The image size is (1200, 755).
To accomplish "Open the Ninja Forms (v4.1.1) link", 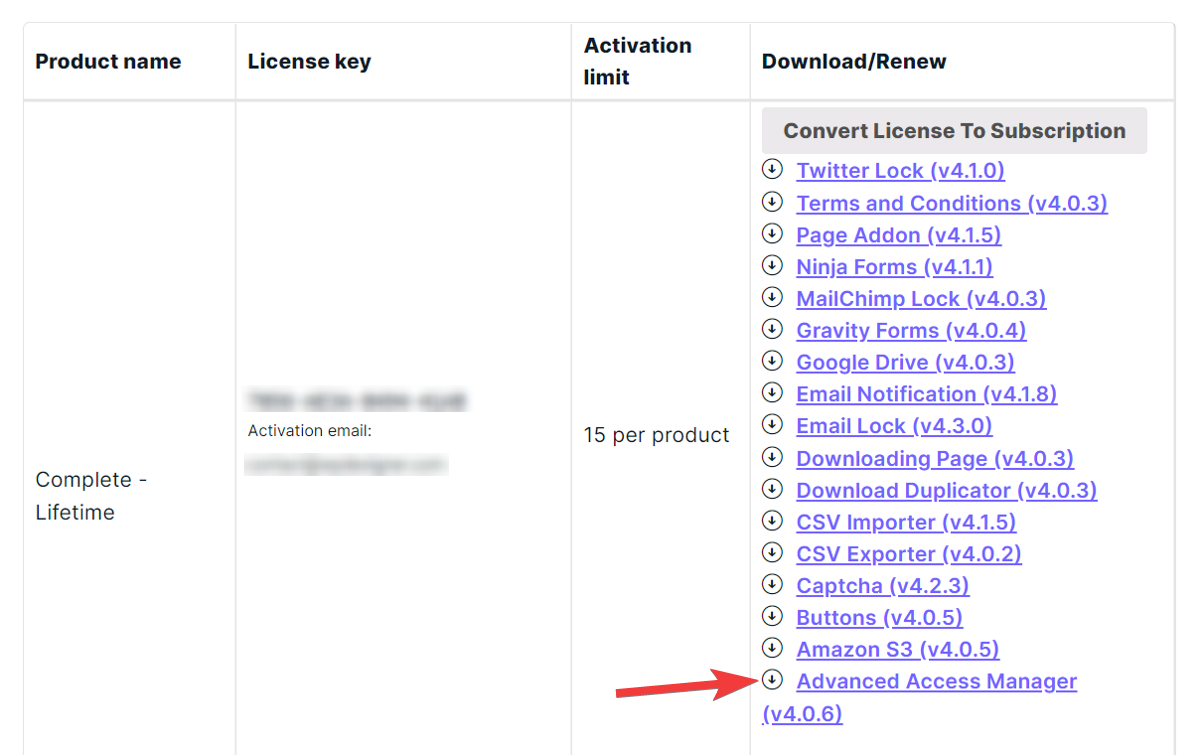I will click(x=894, y=267).
